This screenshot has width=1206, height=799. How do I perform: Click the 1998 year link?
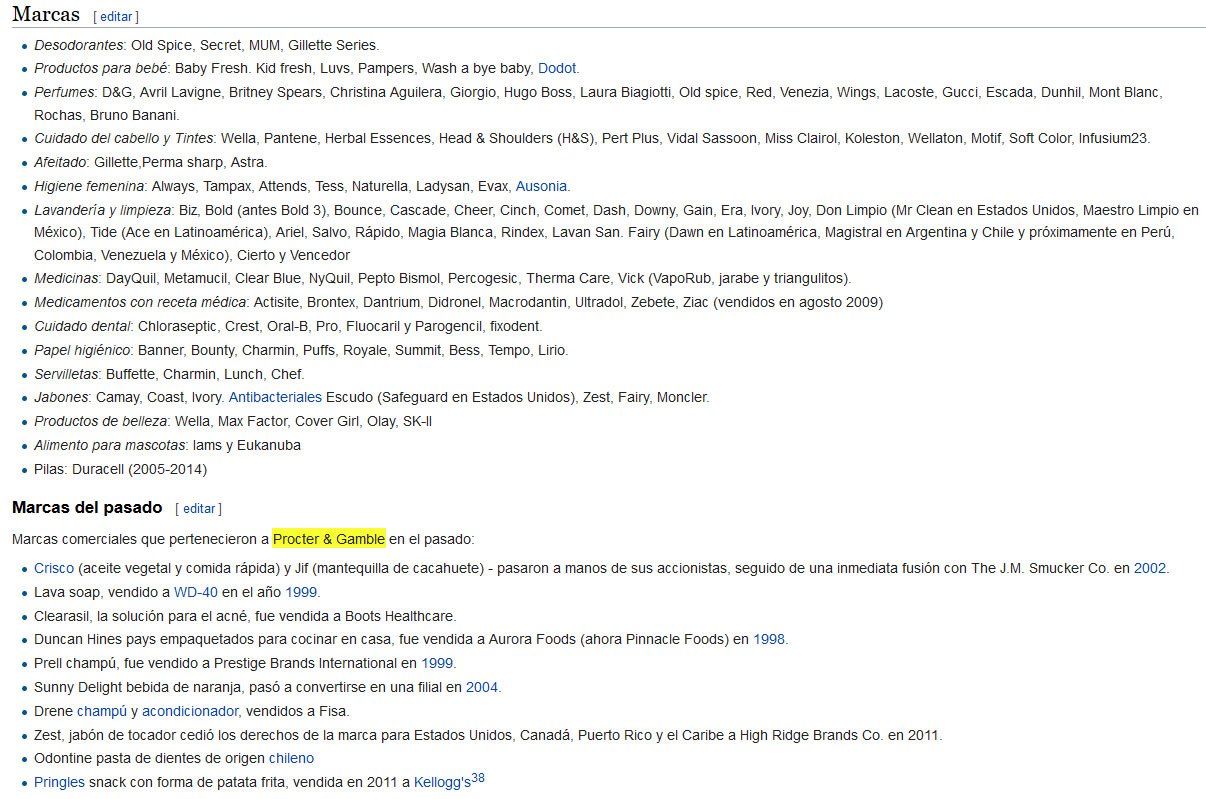click(769, 639)
